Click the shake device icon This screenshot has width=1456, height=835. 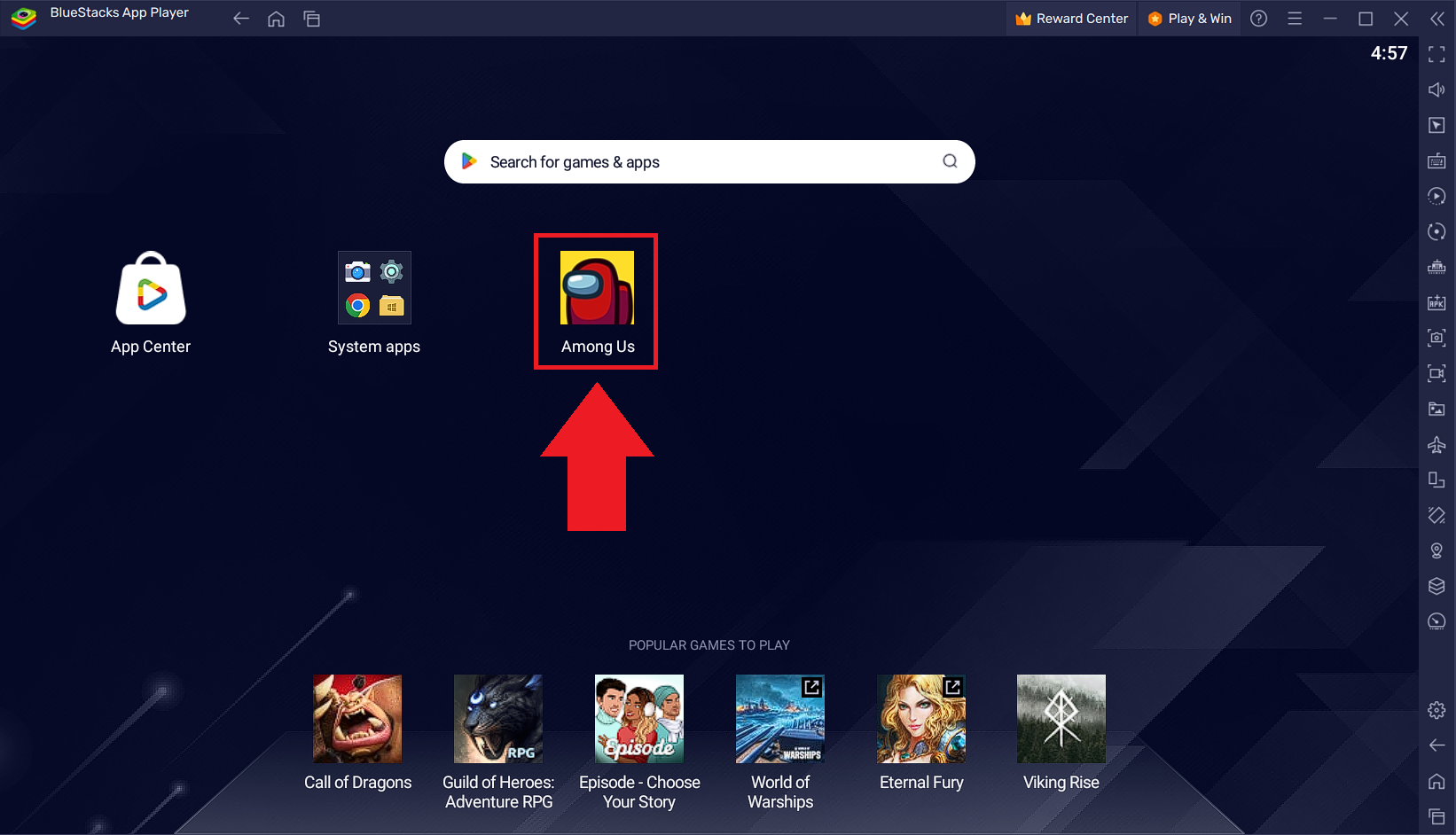tap(1436, 515)
